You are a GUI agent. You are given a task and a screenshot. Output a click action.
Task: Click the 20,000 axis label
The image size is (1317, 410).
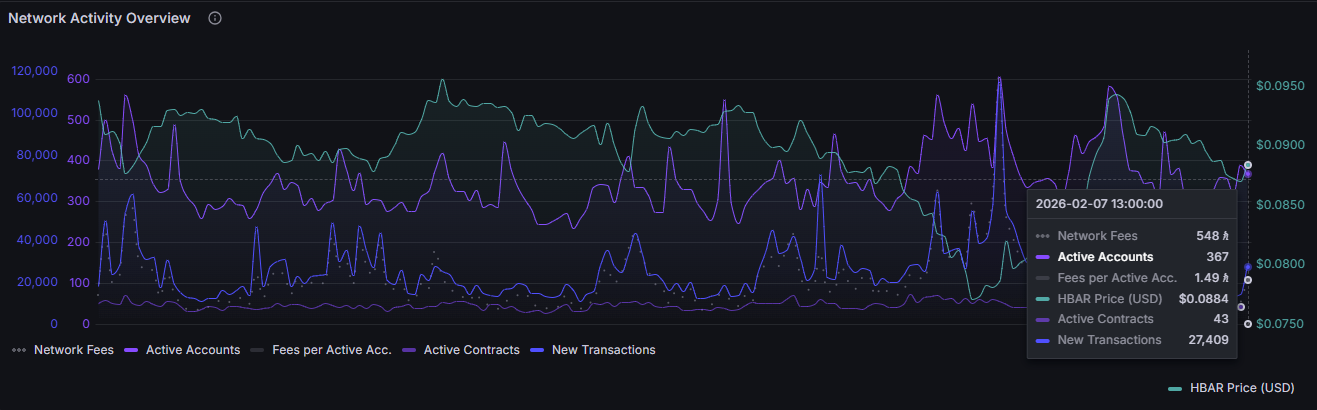(x=38, y=282)
